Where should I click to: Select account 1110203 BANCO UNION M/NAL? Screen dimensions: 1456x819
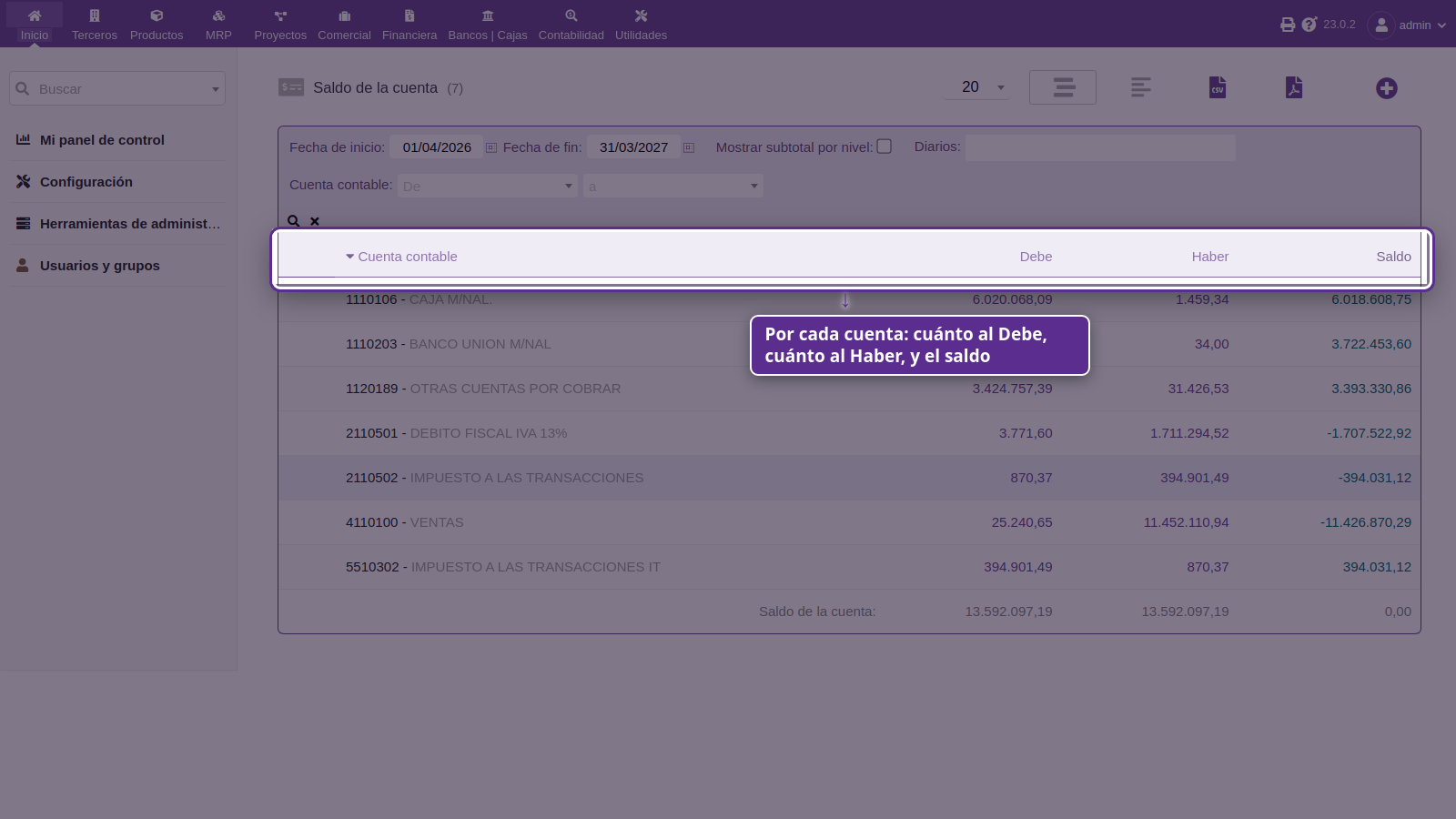[x=849, y=344]
